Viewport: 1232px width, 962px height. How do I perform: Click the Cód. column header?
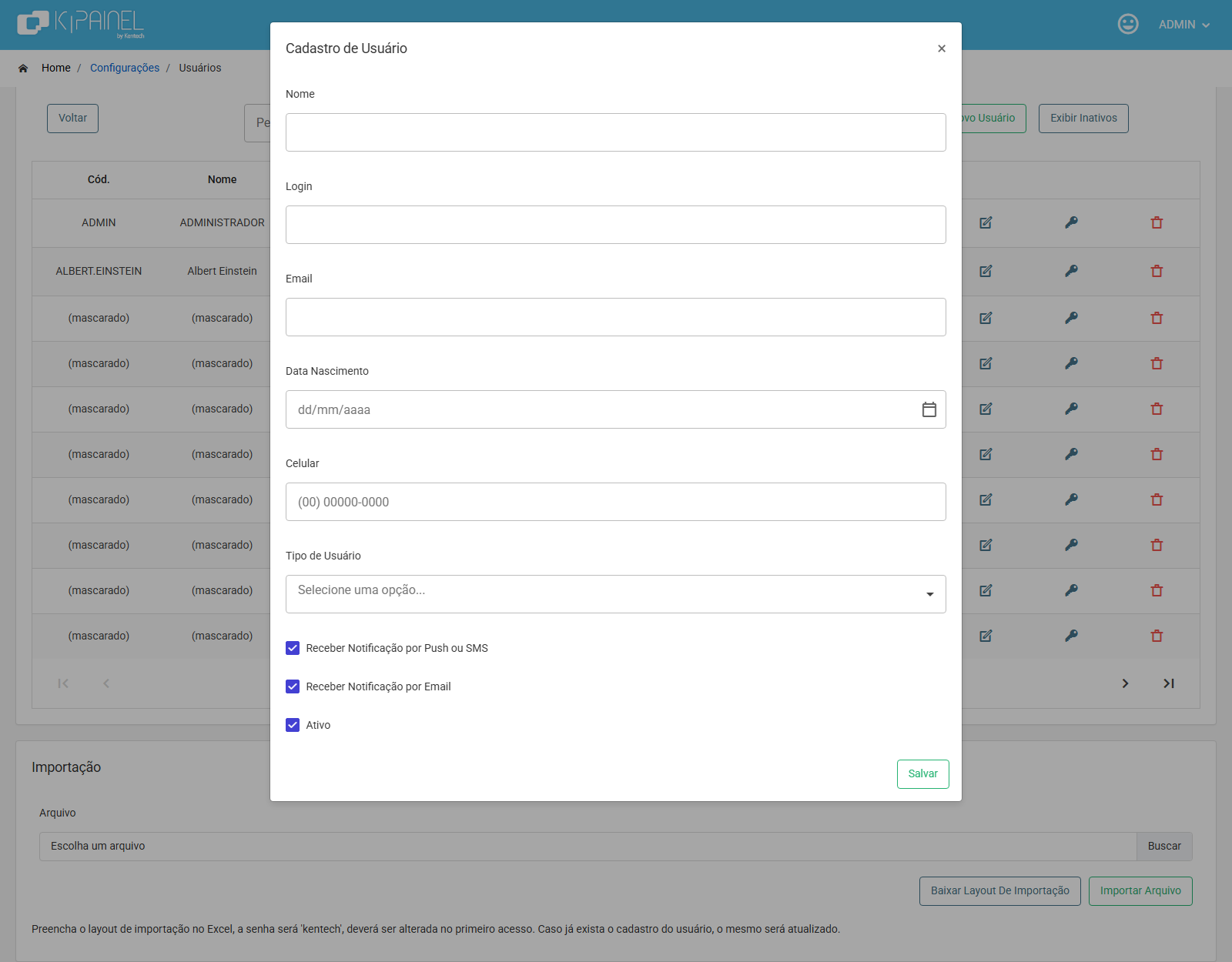tap(99, 179)
